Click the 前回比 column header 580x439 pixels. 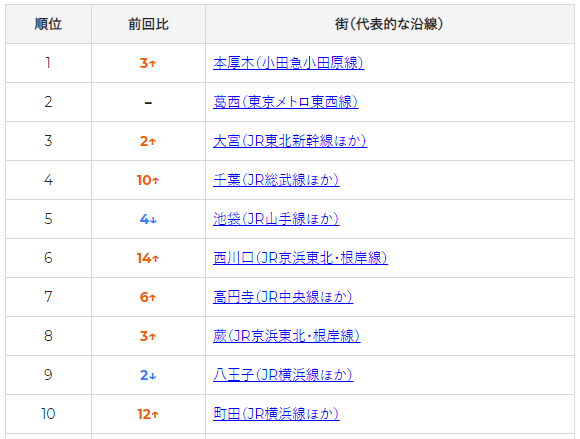[148, 24]
